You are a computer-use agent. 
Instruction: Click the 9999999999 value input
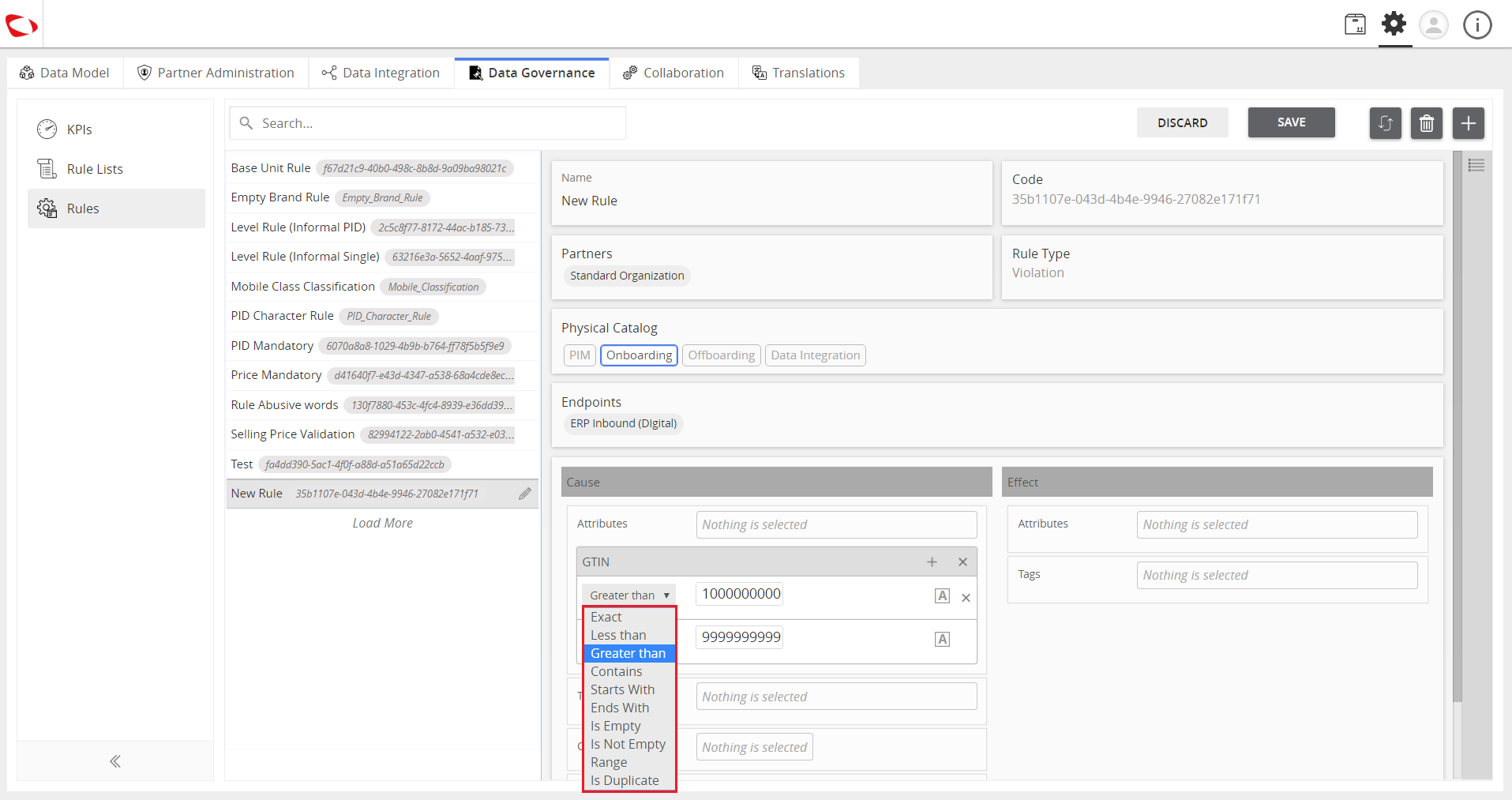[739, 637]
